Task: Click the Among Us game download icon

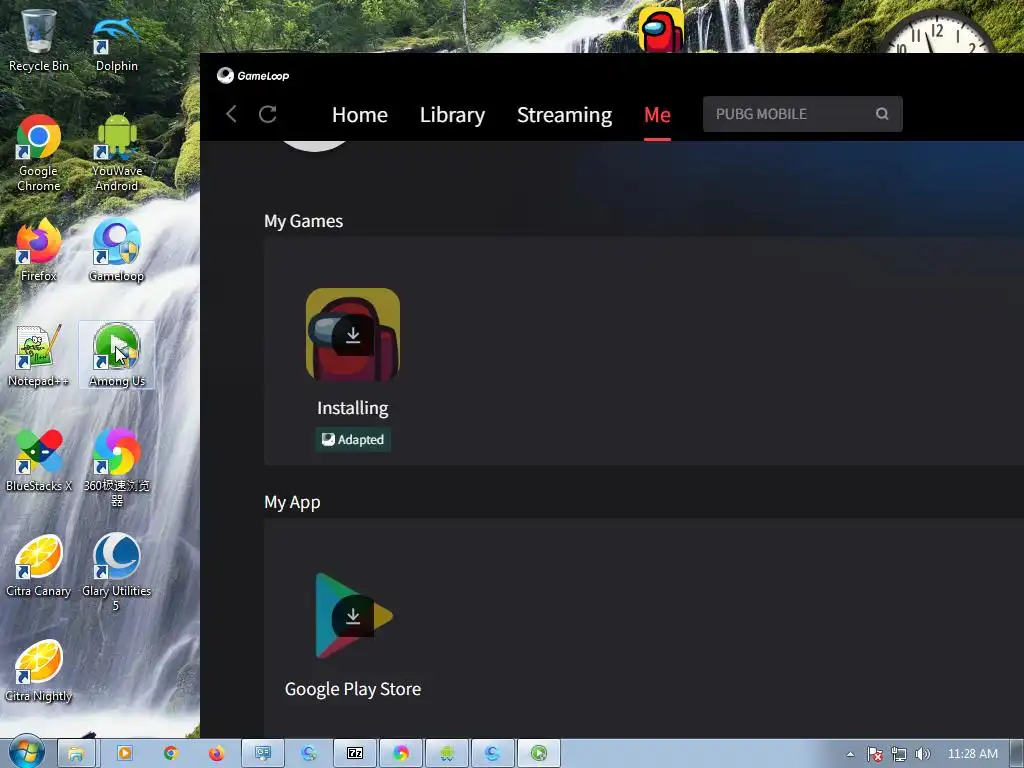Action: pos(353,334)
